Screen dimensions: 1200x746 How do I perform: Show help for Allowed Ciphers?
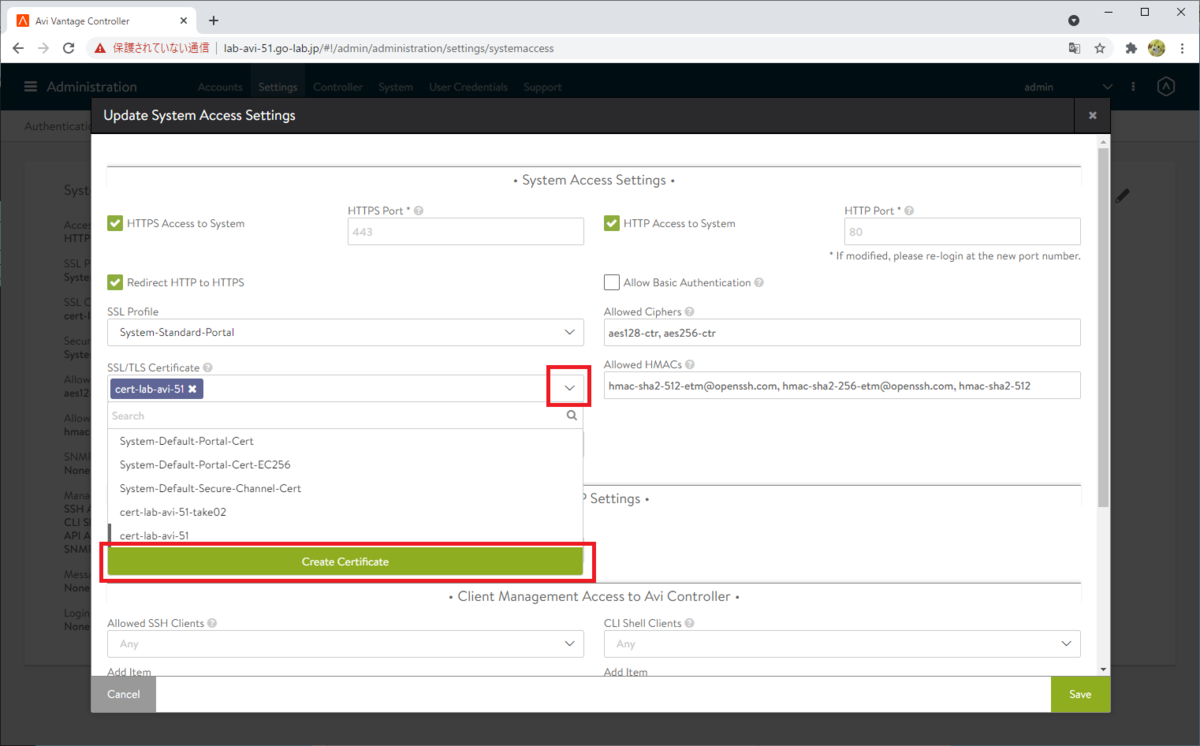click(x=690, y=312)
